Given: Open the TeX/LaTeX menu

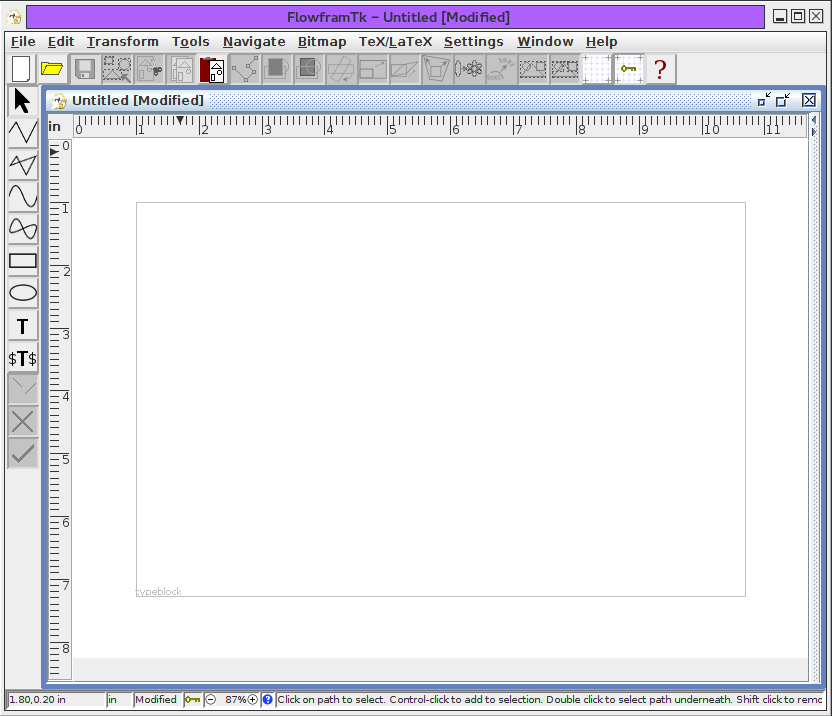Looking at the screenshot, I should [395, 42].
